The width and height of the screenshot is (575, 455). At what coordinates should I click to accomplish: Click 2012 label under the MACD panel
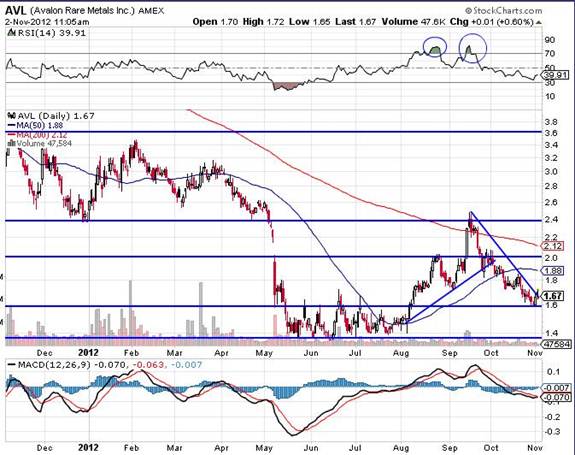coord(88,448)
